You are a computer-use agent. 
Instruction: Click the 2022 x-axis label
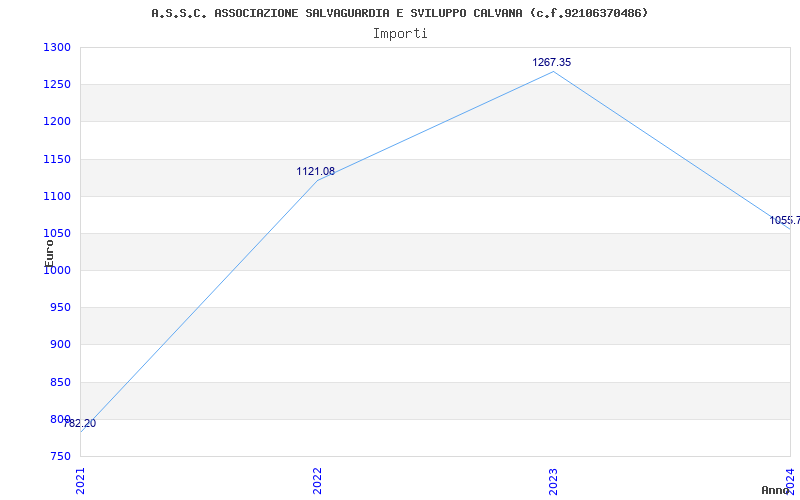pyautogui.click(x=317, y=481)
